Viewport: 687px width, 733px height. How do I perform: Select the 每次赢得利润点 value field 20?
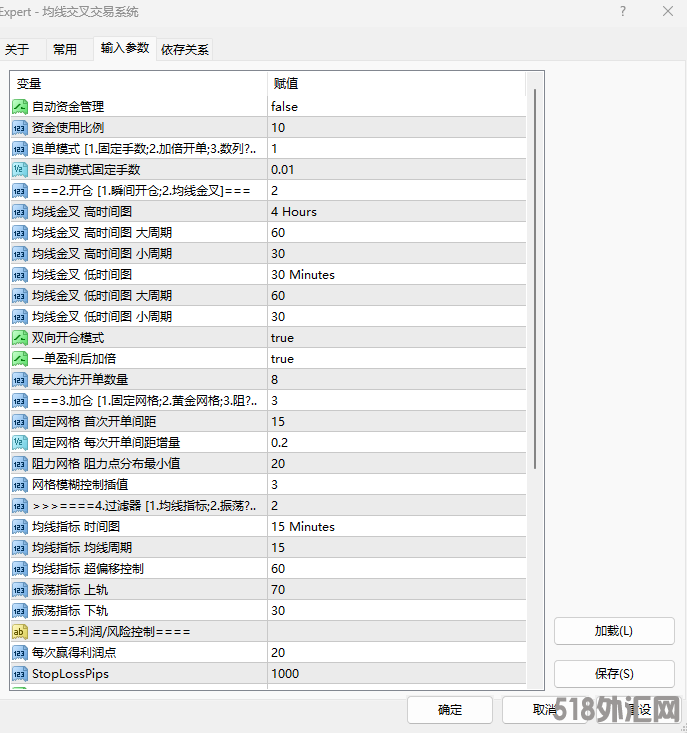[x=396, y=652]
